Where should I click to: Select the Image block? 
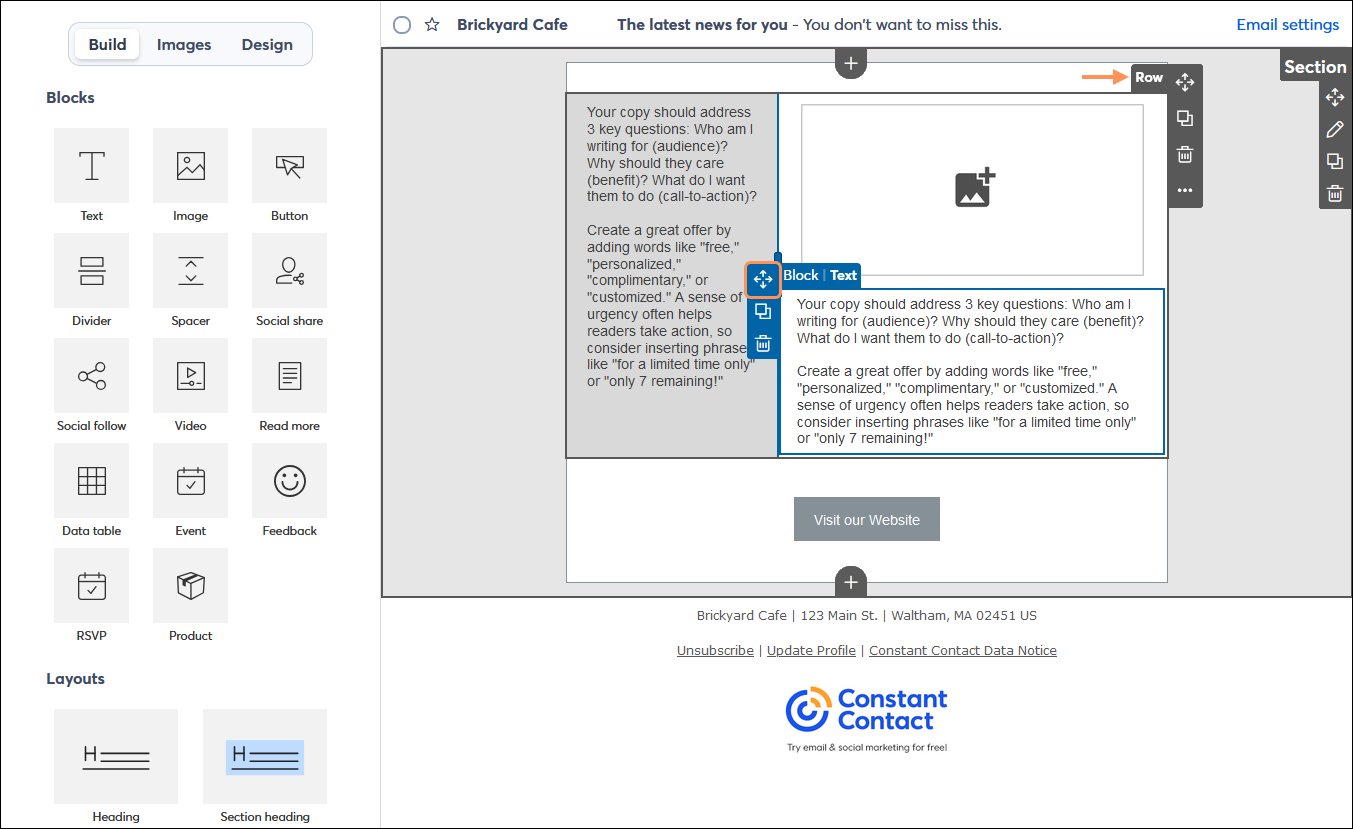pos(190,165)
